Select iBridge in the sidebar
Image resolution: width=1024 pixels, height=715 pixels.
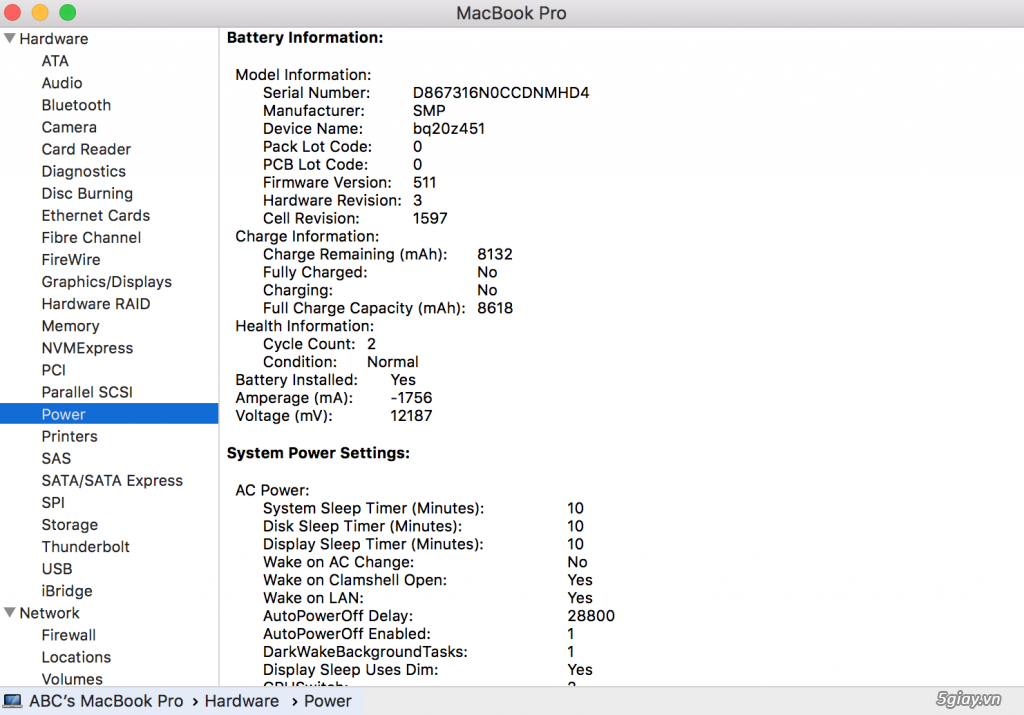point(66,591)
